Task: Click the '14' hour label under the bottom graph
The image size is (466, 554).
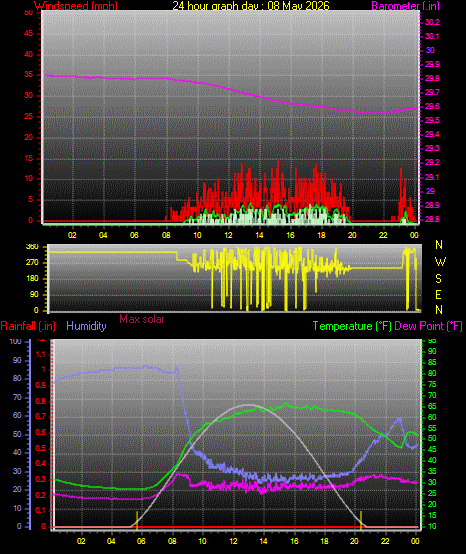Action: tap(264, 541)
